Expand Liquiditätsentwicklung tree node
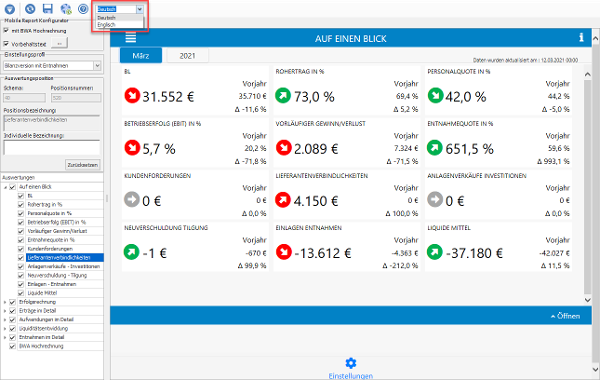The image size is (600, 380). pos(5,329)
